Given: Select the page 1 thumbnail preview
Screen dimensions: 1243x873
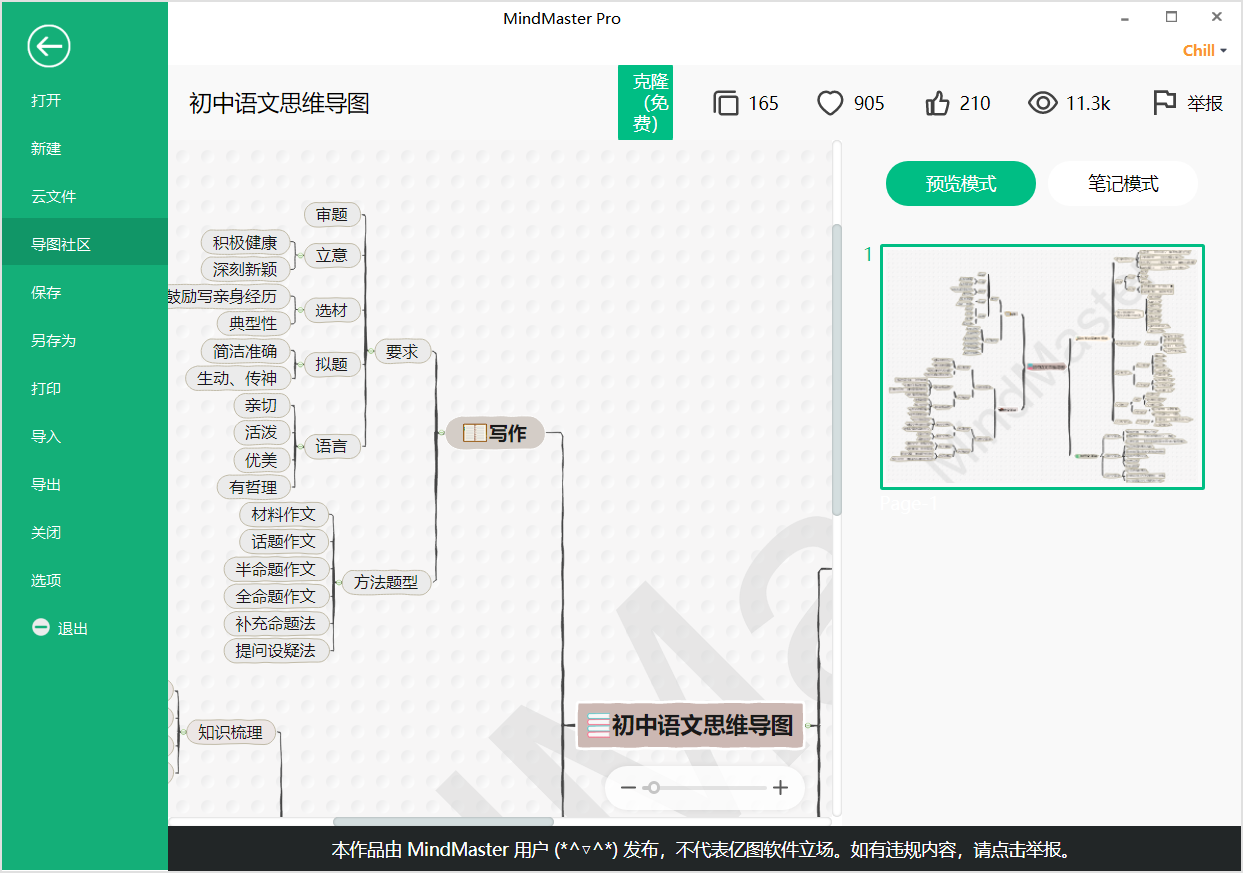Looking at the screenshot, I should coord(1042,367).
